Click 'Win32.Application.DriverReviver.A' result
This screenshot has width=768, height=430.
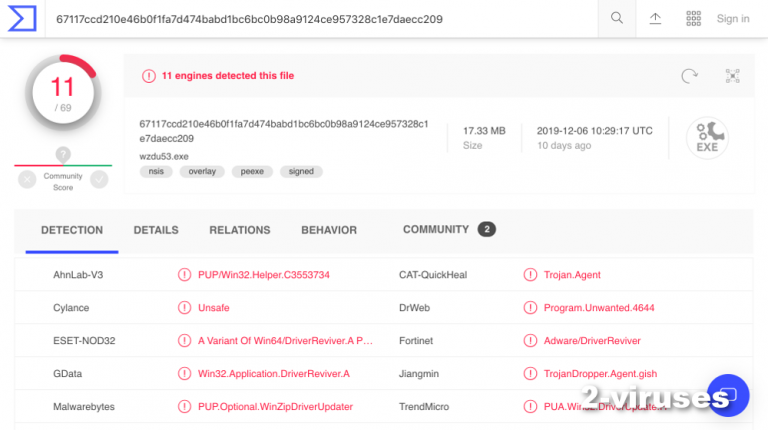274,374
